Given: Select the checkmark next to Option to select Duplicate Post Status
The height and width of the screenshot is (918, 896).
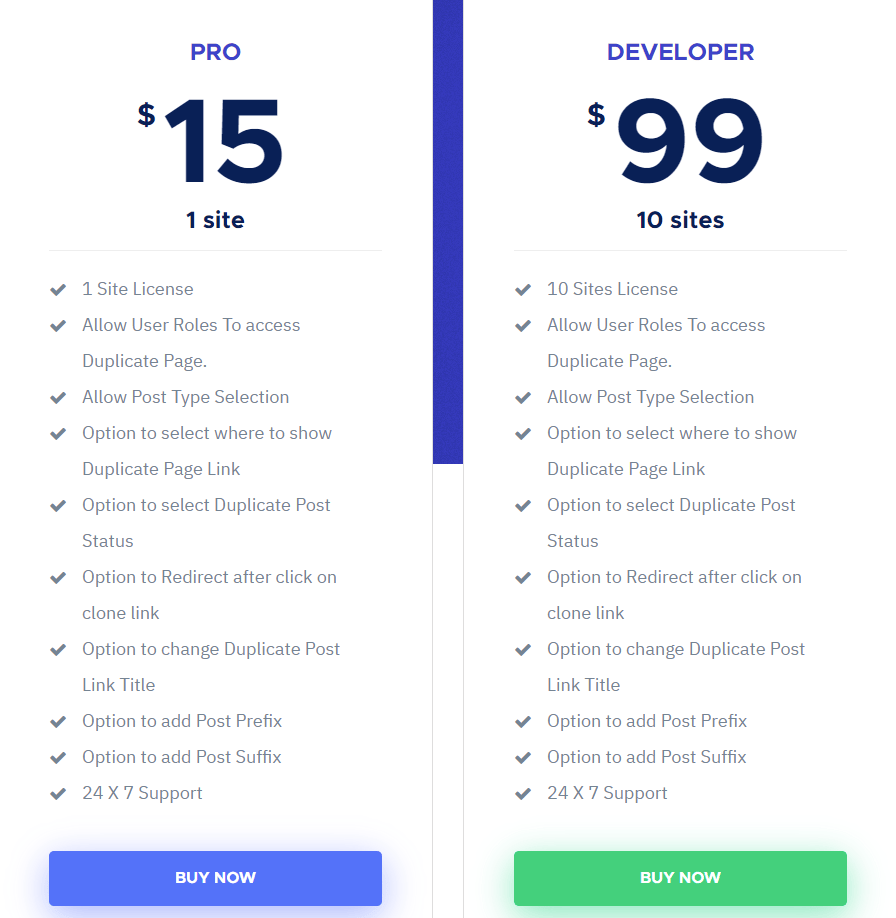Looking at the screenshot, I should (x=58, y=505).
